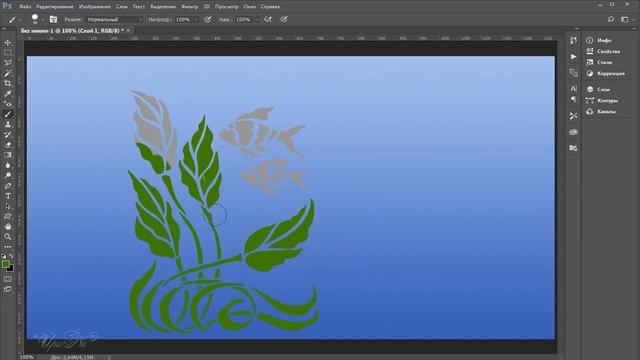Select the Horizontal Type tool
This screenshot has width=640, height=360.
pyautogui.click(x=8, y=196)
